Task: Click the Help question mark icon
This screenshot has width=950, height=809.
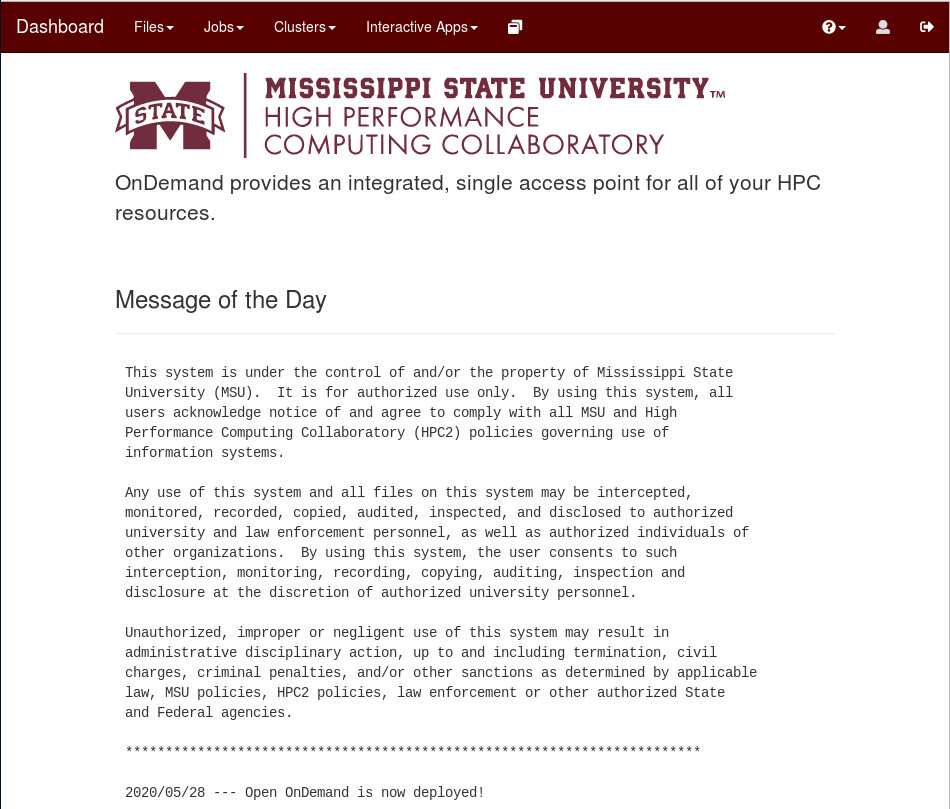Action: 828,27
